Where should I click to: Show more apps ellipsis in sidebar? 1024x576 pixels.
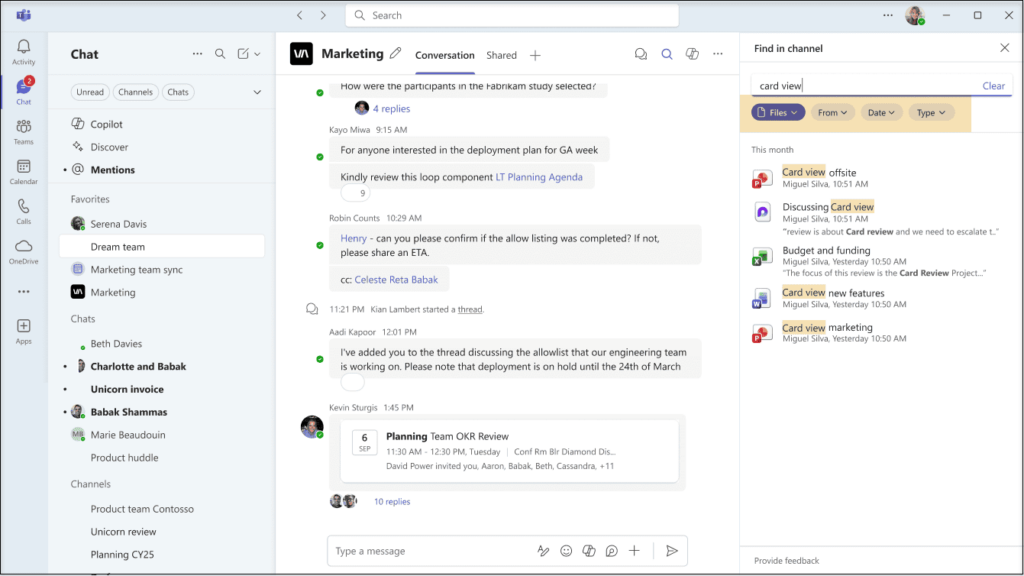24,292
